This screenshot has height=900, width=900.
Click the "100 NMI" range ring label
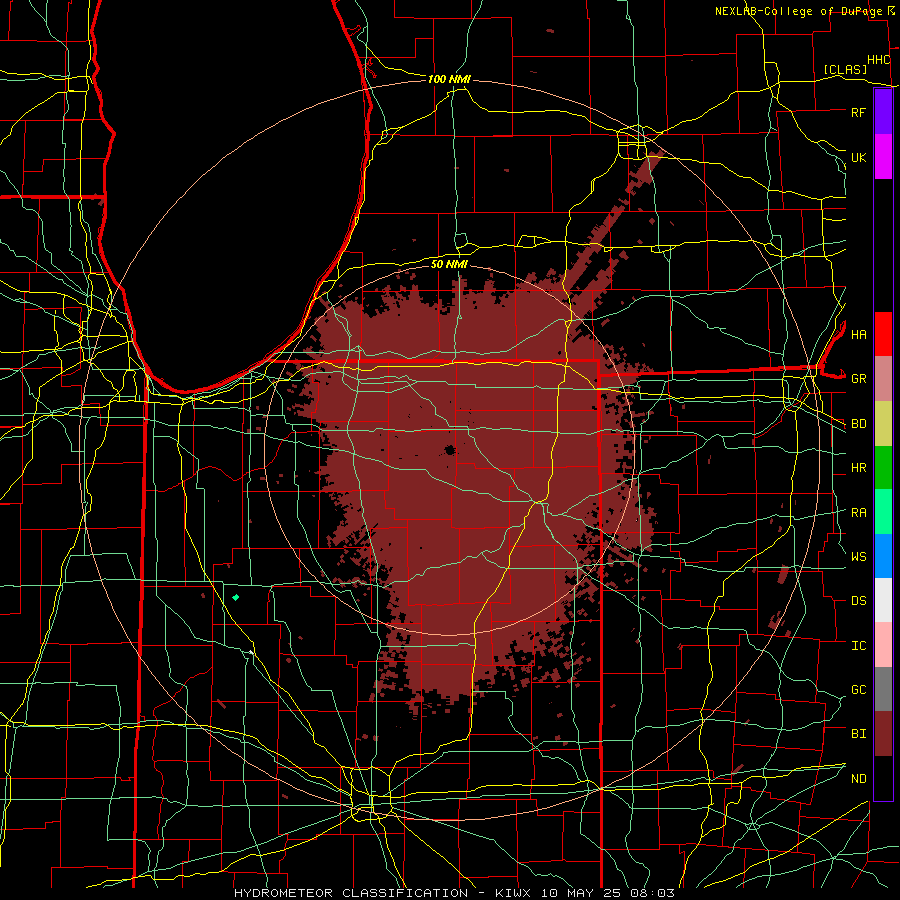tap(449, 79)
